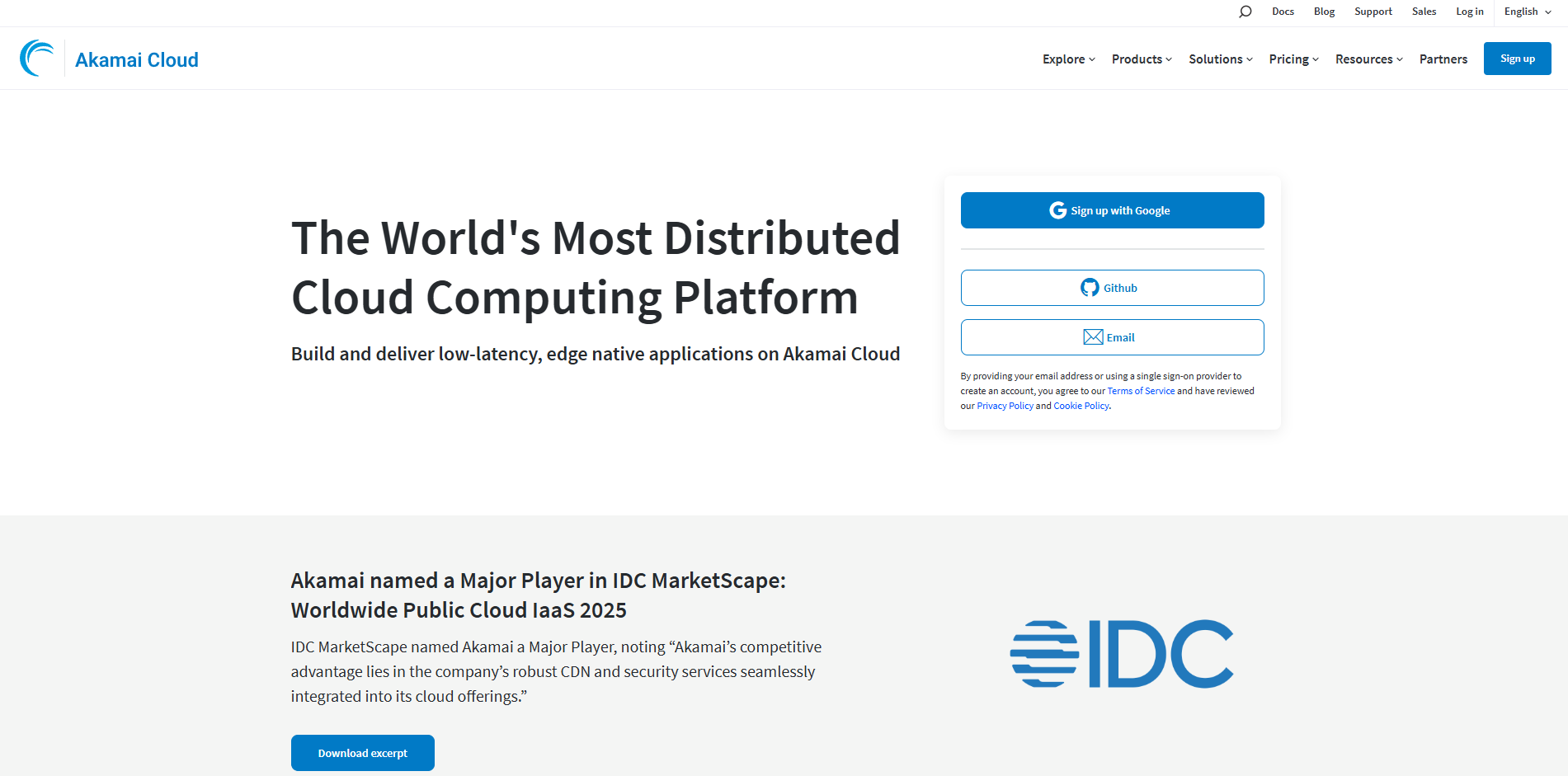1568x776 pixels.
Task: Click the IDC logo image
Action: [x=1122, y=654]
